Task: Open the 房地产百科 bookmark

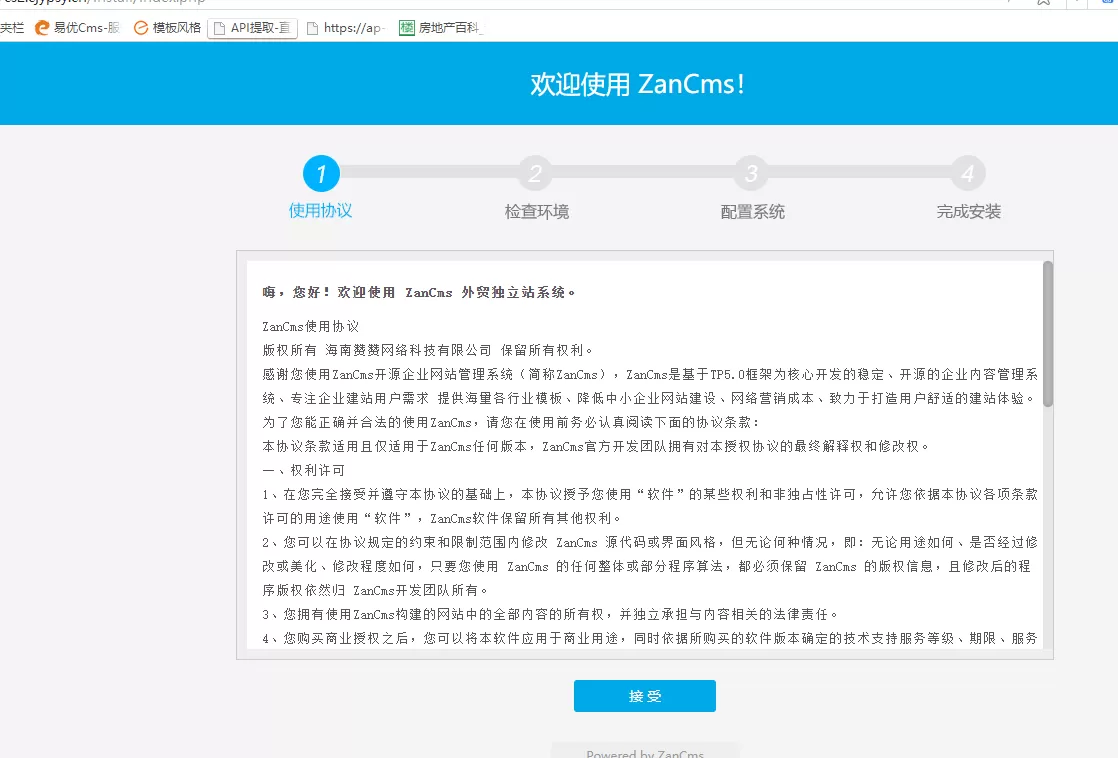Action: pyautogui.click(x=441, y=28)
